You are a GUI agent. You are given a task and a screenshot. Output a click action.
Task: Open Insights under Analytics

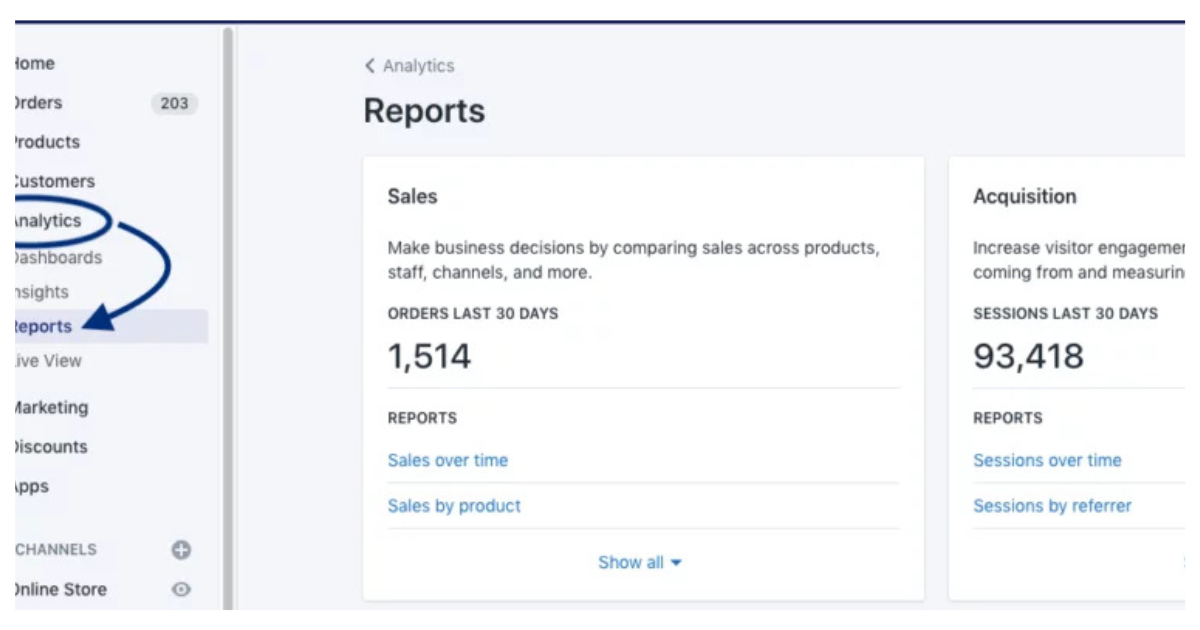(x=41, y=292)
